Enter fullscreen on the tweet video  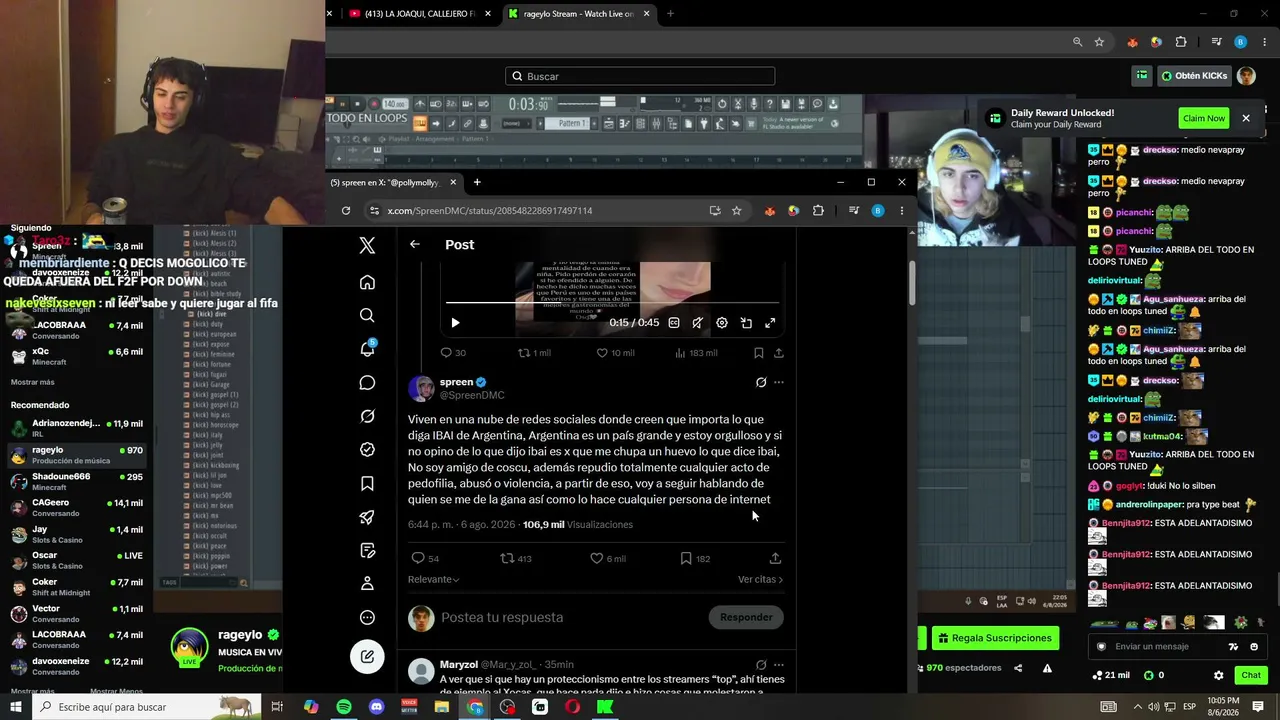pos(770,323)
